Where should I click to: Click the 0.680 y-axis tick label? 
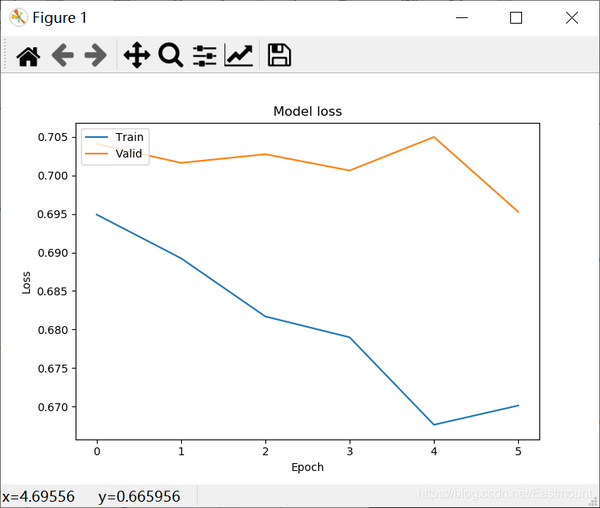point(52,330)
